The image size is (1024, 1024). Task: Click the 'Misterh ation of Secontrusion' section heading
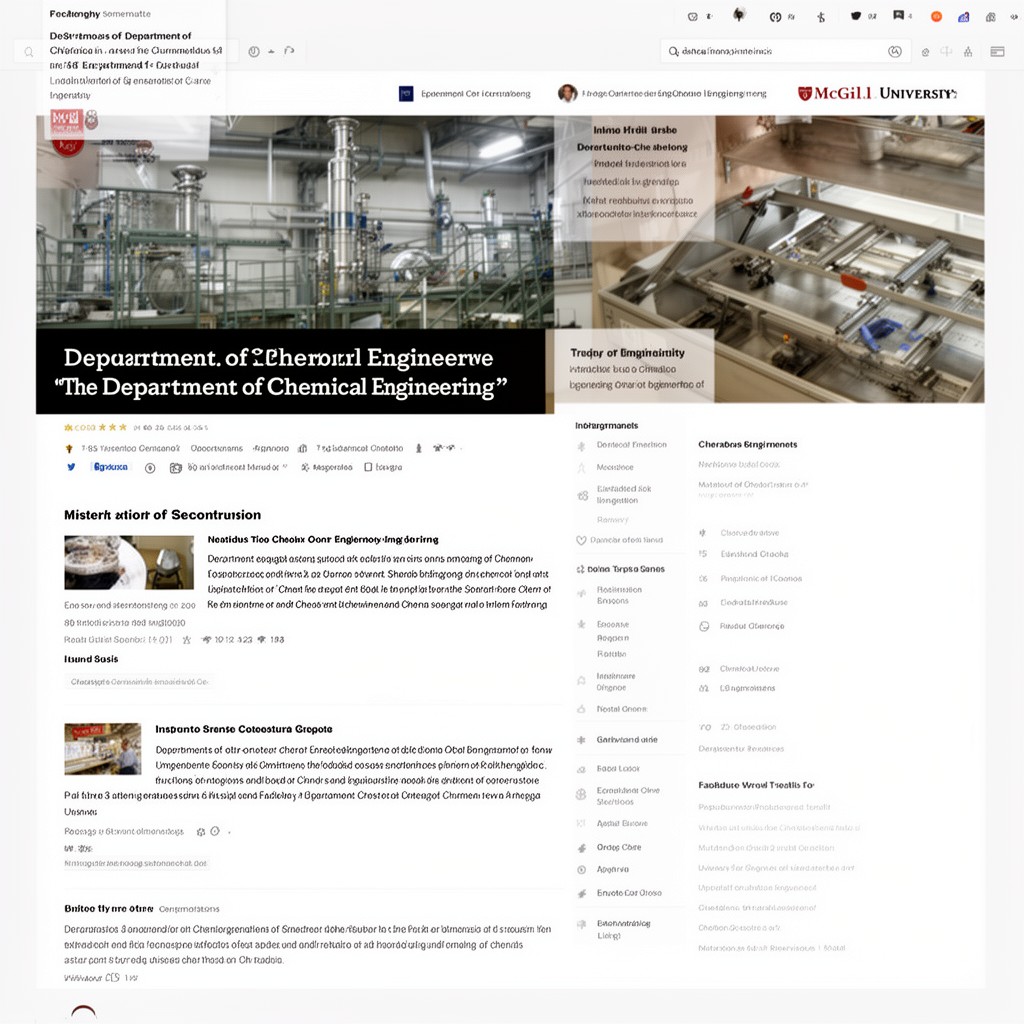pos(162,515)
